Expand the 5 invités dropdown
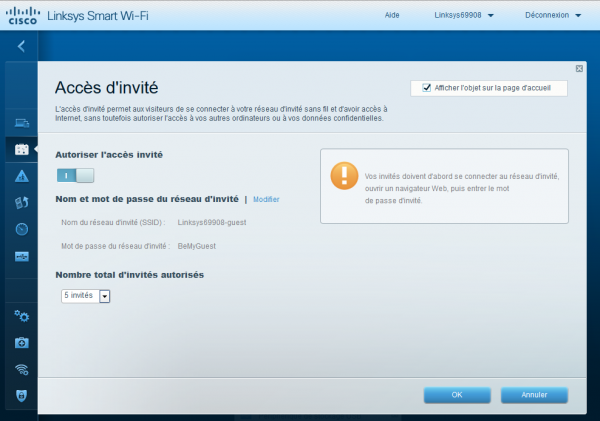This screenshot has width=600, height=421. click(104, 296)
